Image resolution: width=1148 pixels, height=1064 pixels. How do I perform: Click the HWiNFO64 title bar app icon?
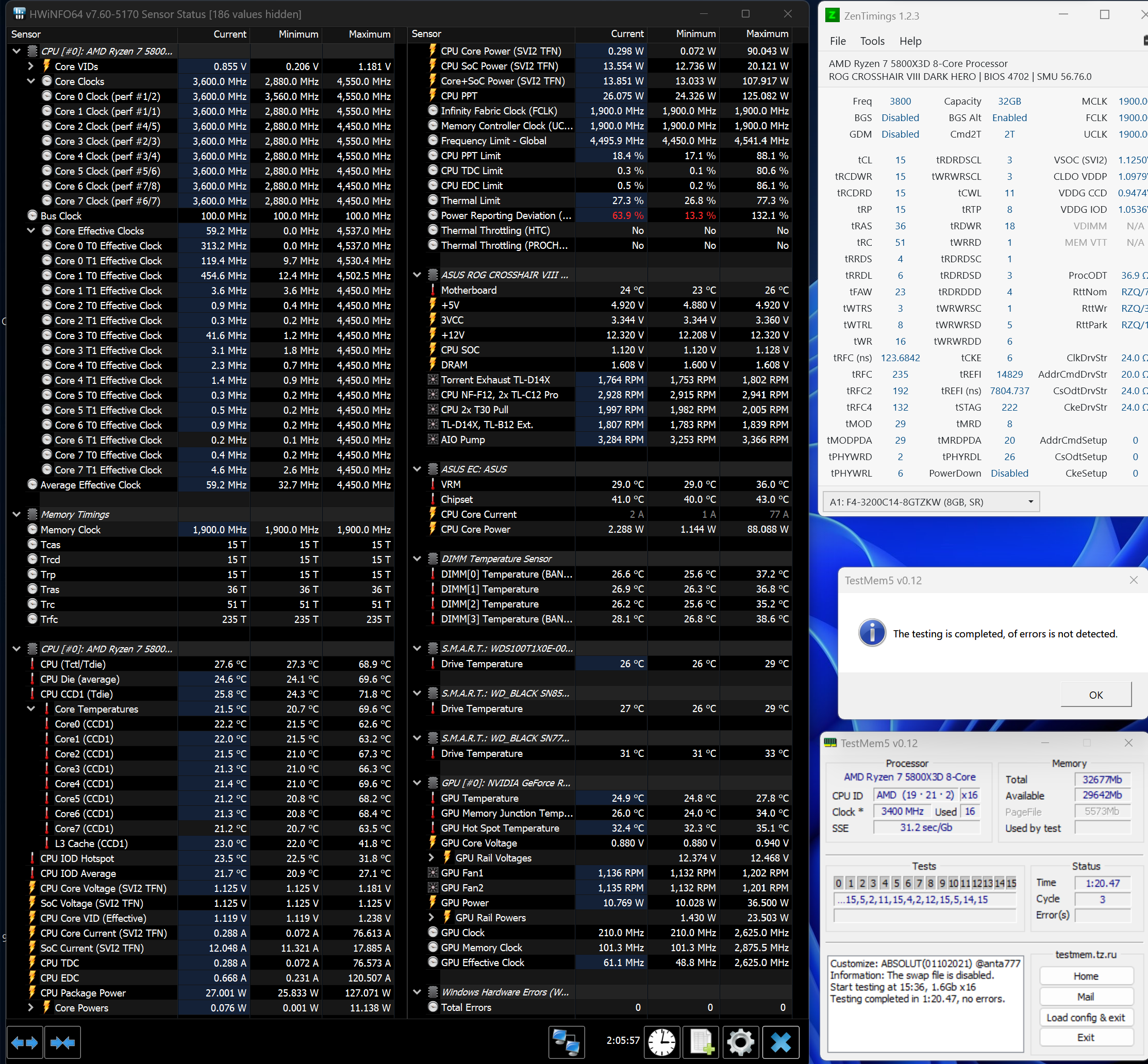19,14
